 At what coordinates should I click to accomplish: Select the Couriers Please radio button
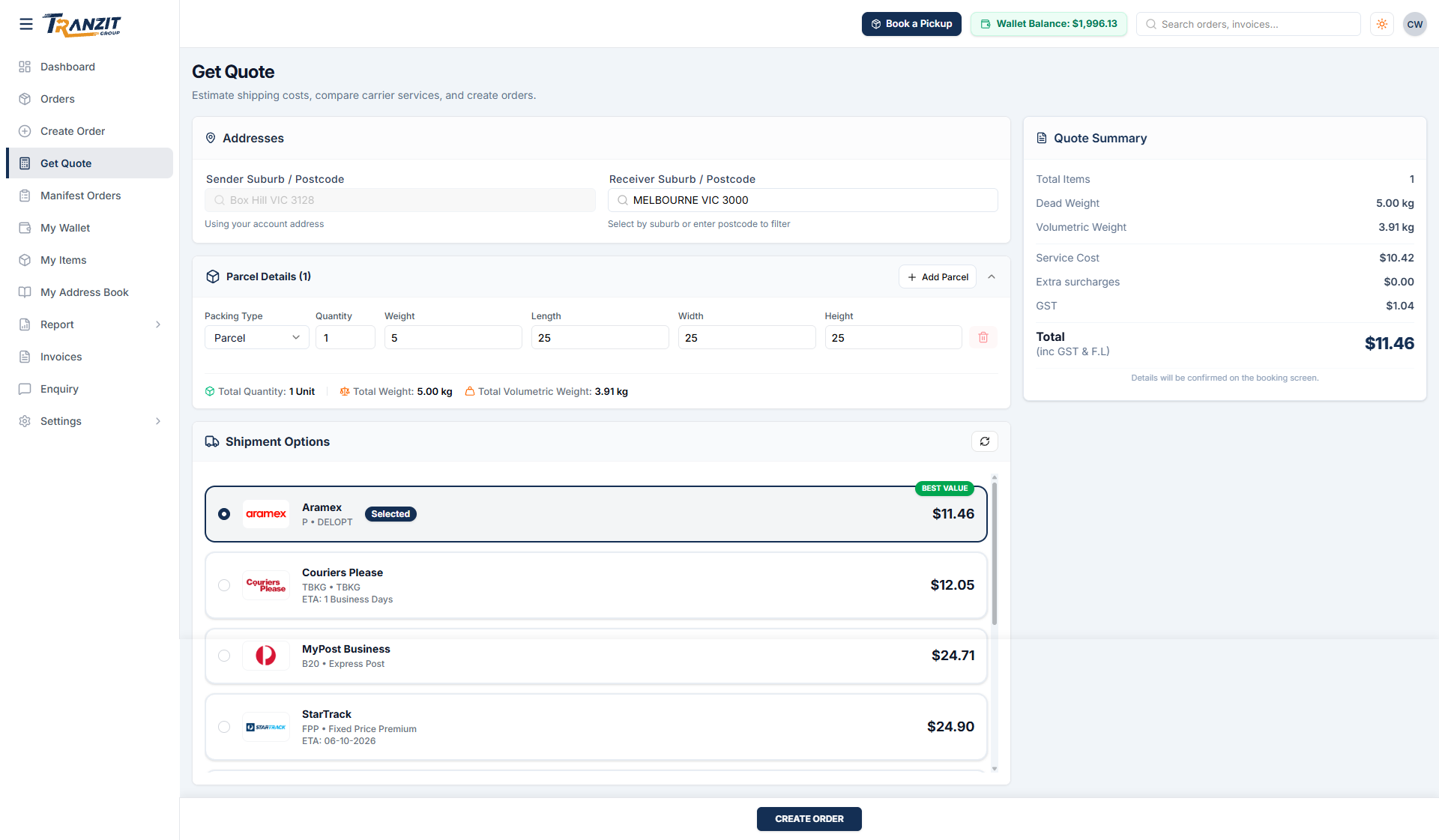tap(224, 585)
